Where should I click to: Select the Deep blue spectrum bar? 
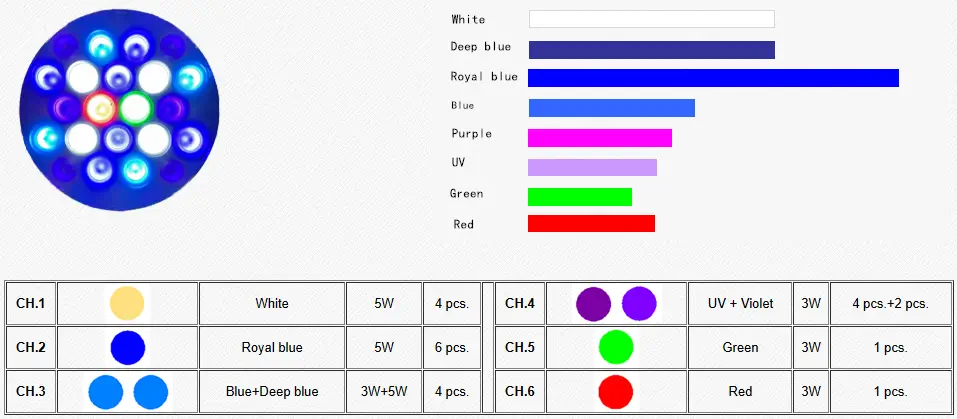click(x=651, y=50)
